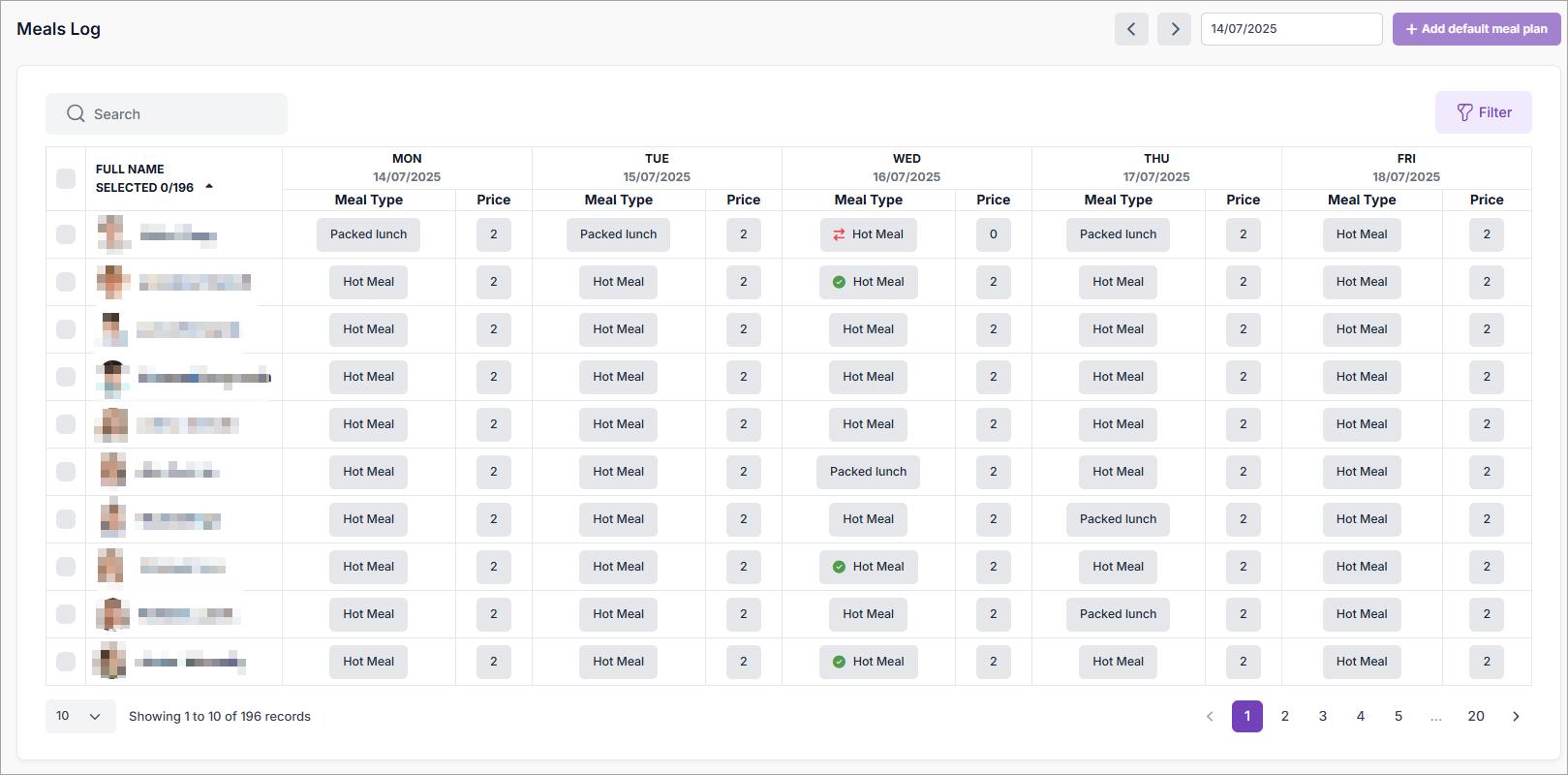Click Monday Packed lunch in first row
Viewport: 1568px width, 775px height.
pos(368,234)
